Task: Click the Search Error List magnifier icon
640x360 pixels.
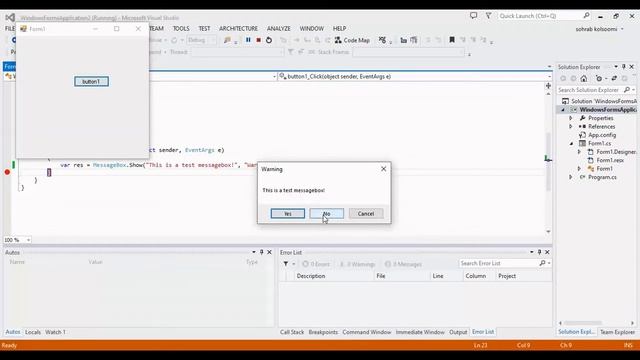Action: tap(542, 263)
